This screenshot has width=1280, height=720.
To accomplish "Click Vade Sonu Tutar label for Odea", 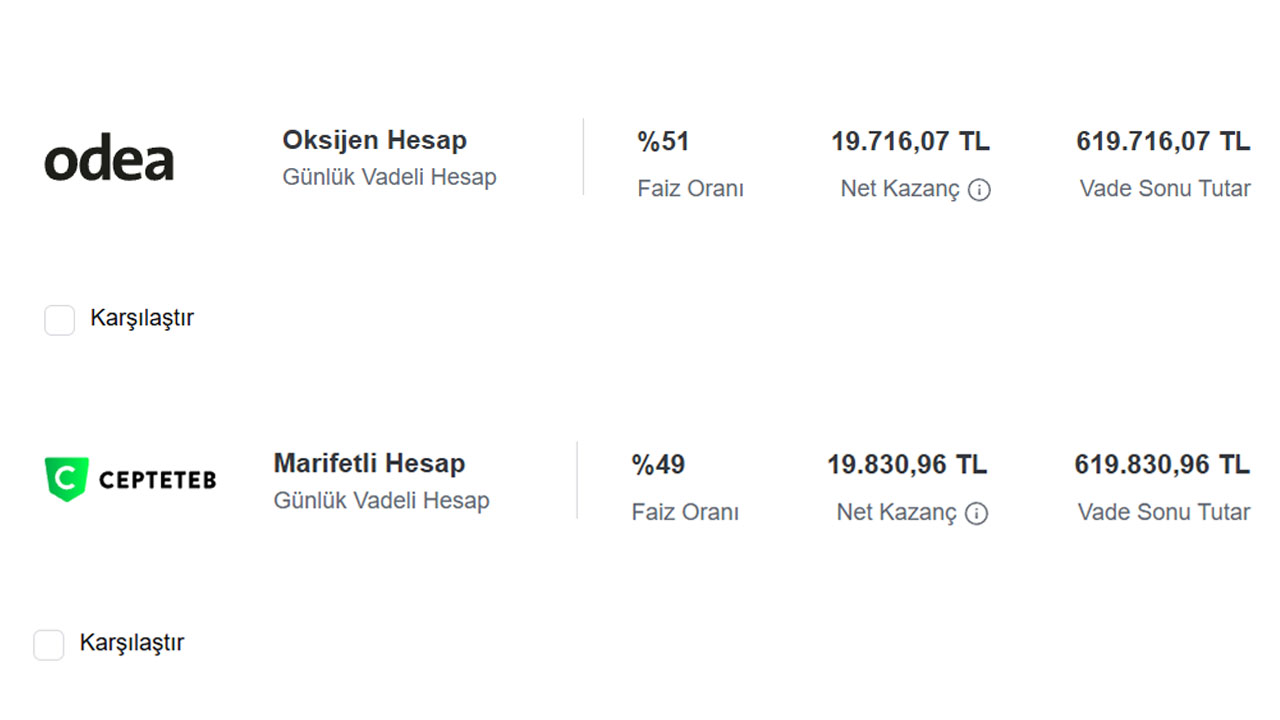I will (1165, 189).
